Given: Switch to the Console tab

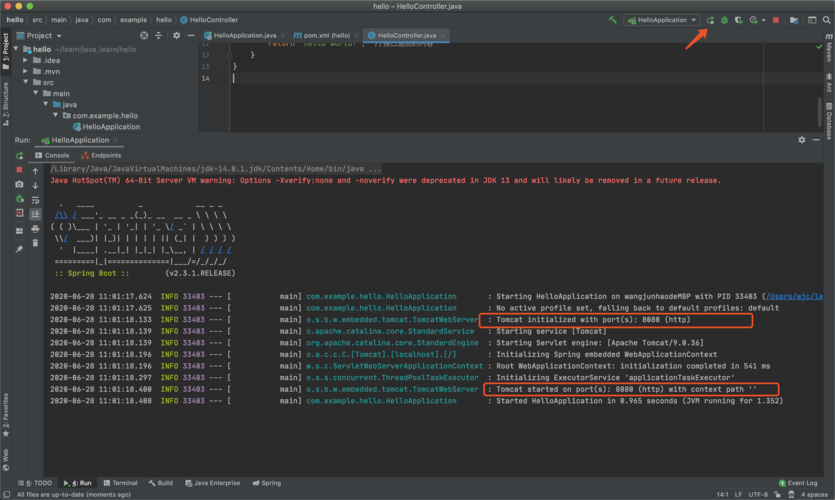Looking at the screenshot, I should [52, 155].
